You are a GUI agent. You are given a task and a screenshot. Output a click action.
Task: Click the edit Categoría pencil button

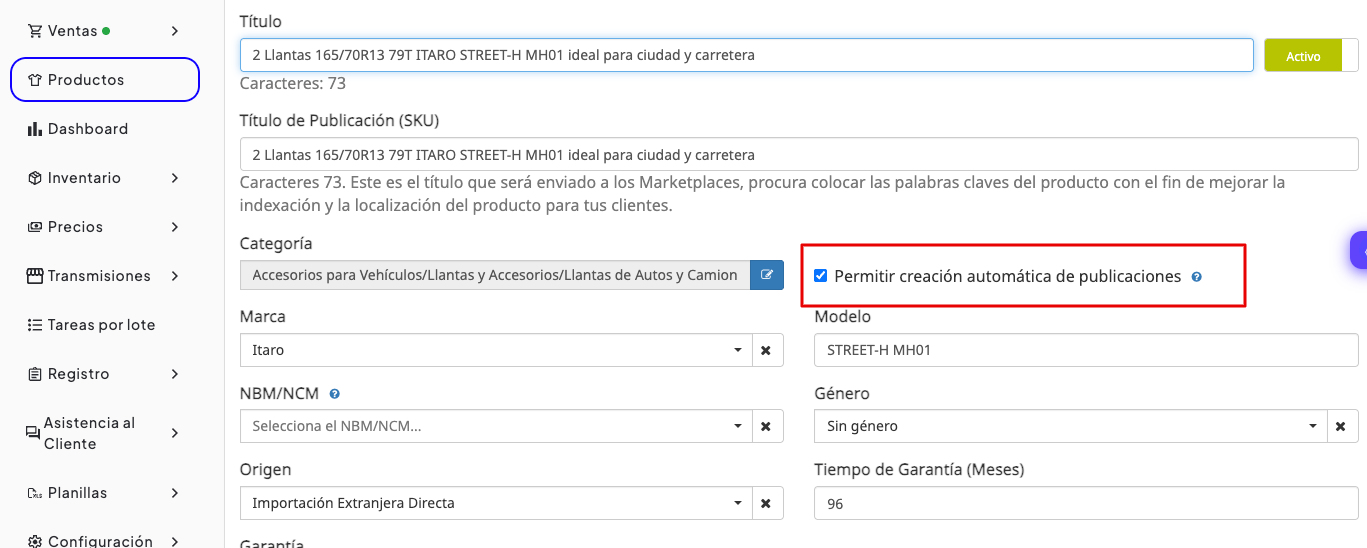pyautogui.click(x=767, y=274)
